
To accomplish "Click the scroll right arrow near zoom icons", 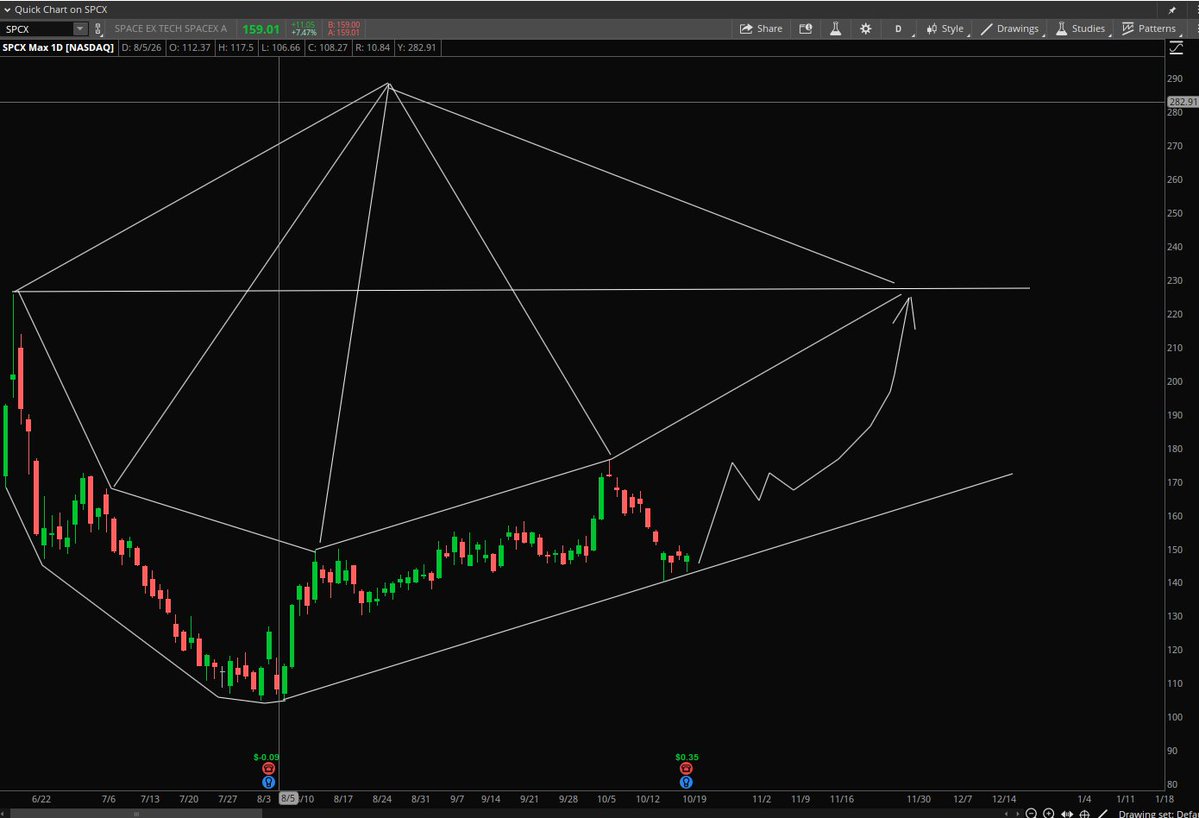I will click(x=1016, y=813).
